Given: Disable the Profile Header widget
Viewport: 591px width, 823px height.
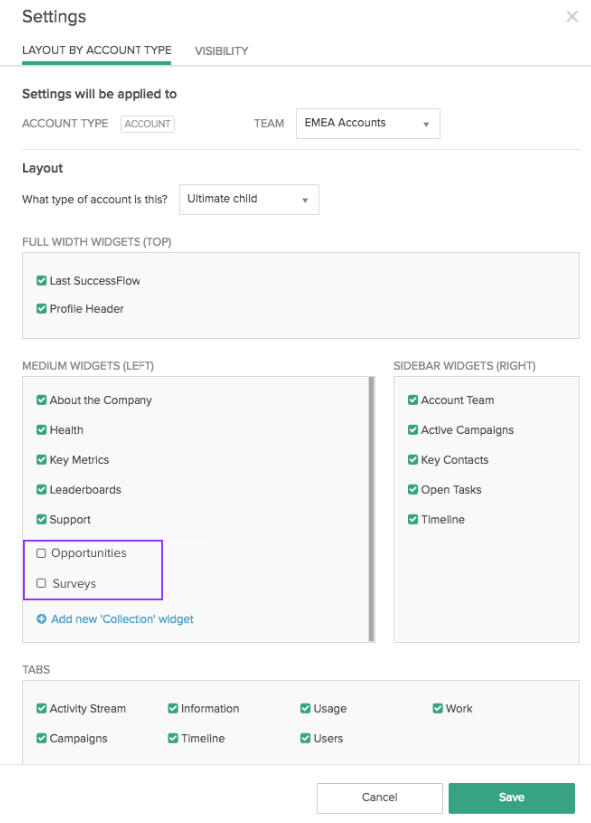Looking at the screenshot, I should (x=41, y=309).
